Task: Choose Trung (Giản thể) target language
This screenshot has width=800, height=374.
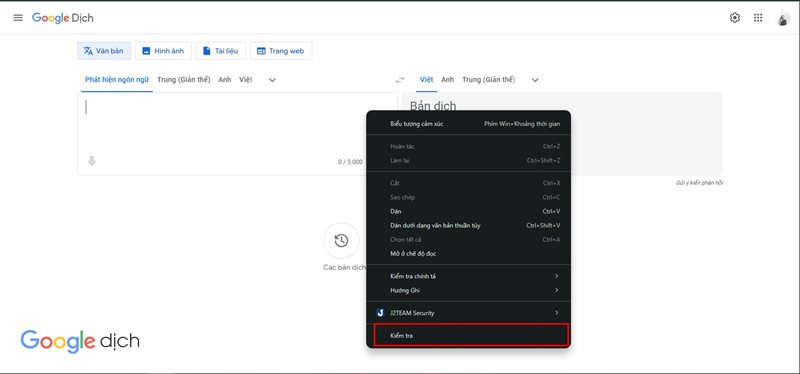Action: click(x=489, y=80)
